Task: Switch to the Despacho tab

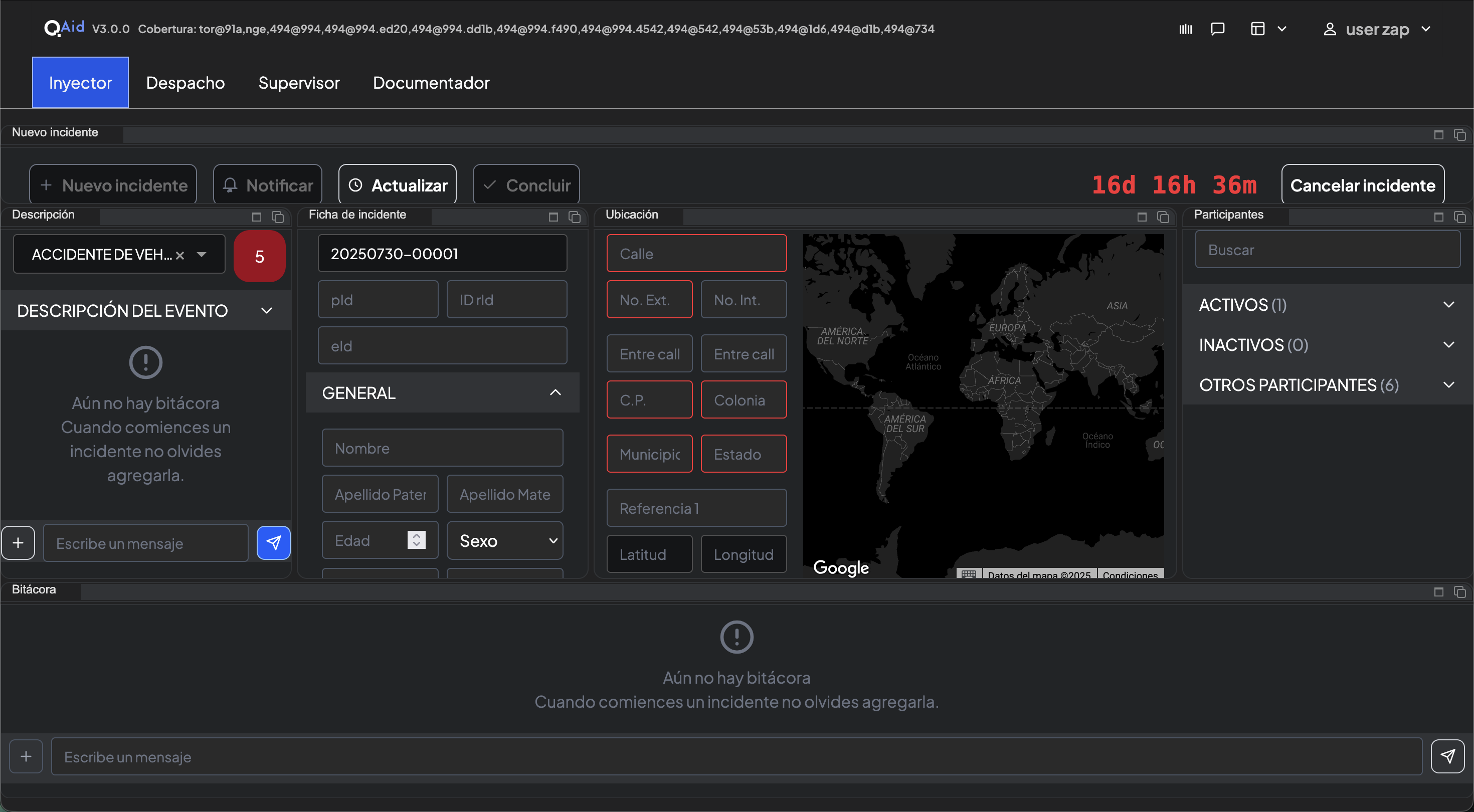Action: (x=186, y=82)
